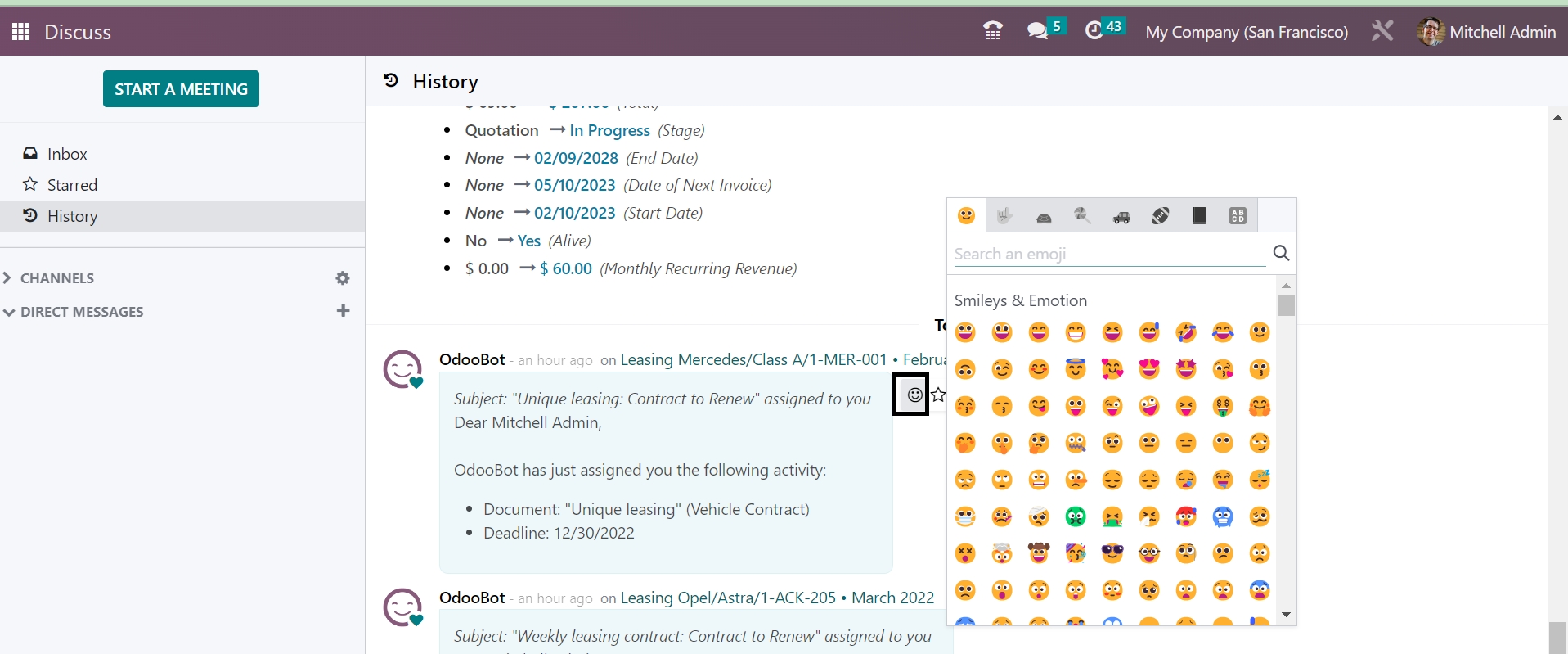This screenshot has height=654, width=1568.
Task: Click the Start a Meeting button
Action: (181, 89)
